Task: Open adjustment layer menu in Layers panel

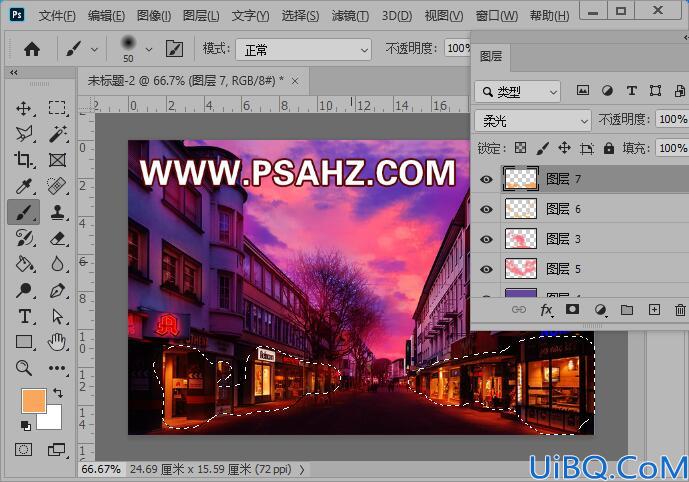Action: (x=600, y=310)
